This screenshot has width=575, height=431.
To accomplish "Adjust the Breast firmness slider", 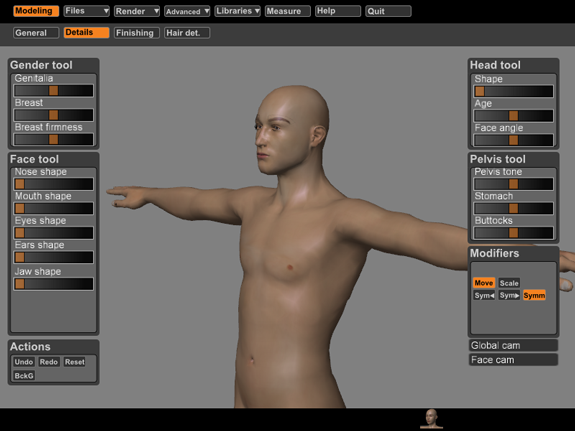I will (x=54, y=139).
